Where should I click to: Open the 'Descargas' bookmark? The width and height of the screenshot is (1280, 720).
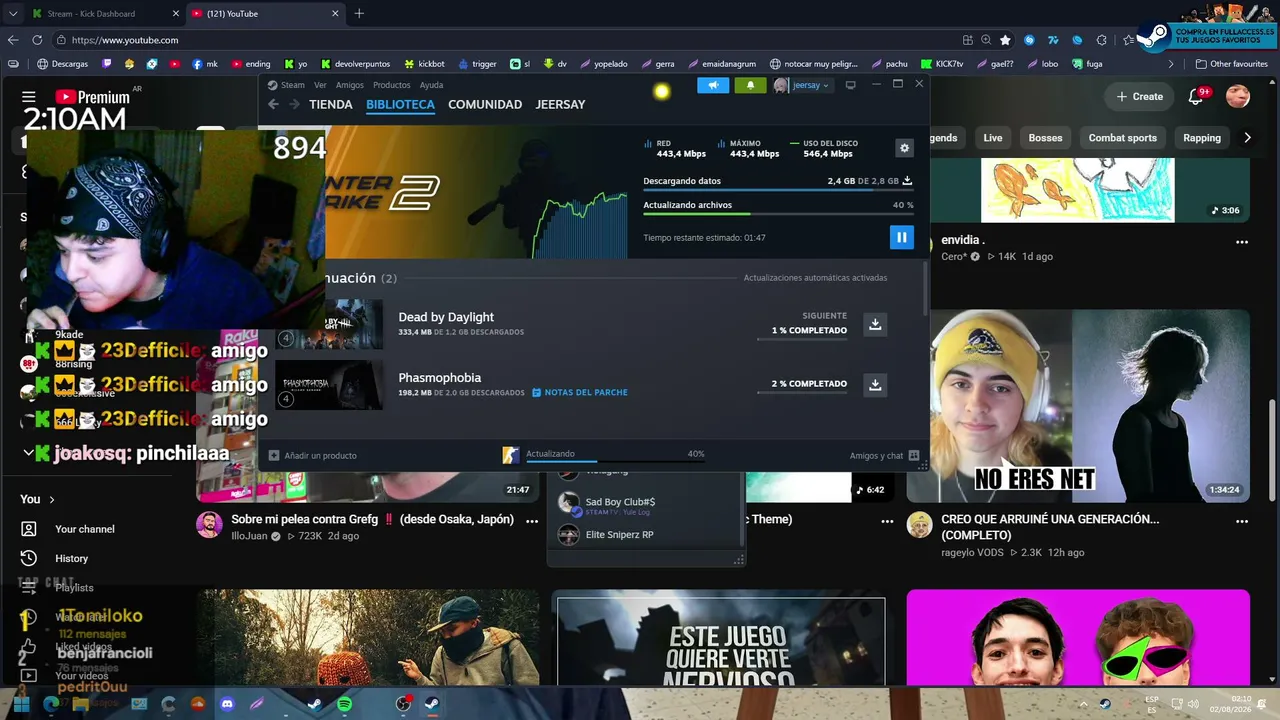(x=62, y=64)
